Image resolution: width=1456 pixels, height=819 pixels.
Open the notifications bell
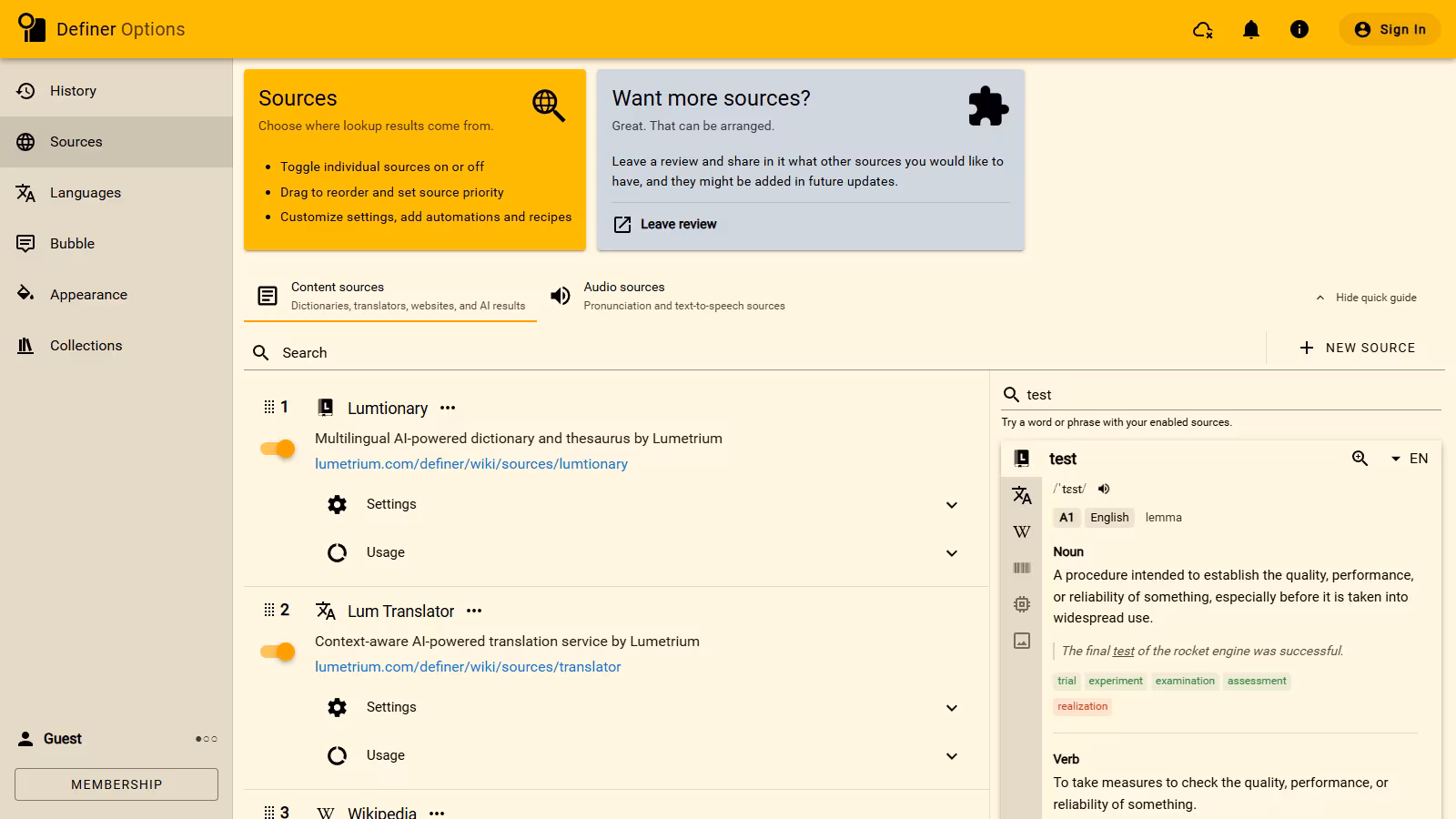click(1251, 30)
